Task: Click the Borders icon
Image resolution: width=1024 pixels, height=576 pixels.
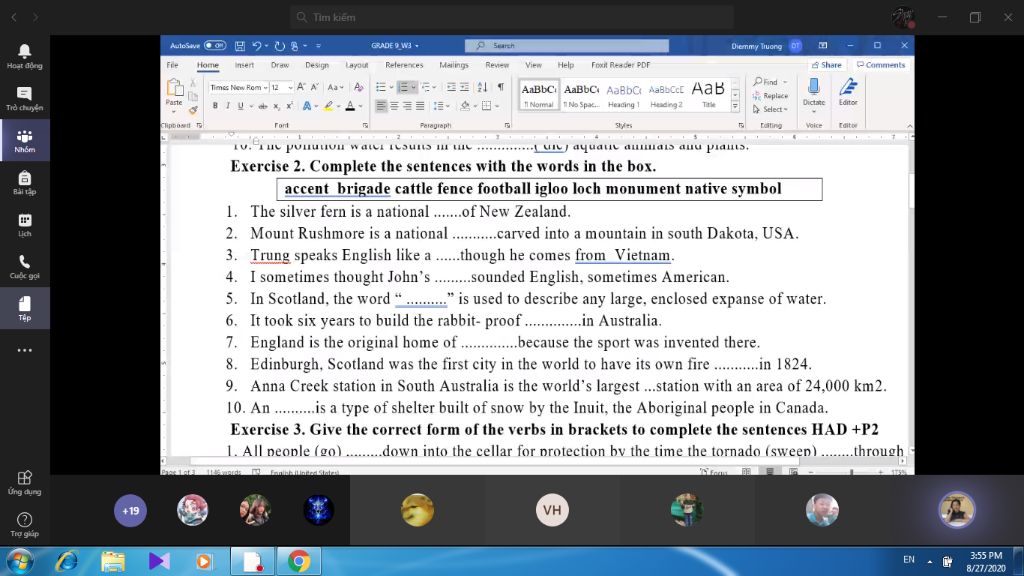Action: click(487, 106)
